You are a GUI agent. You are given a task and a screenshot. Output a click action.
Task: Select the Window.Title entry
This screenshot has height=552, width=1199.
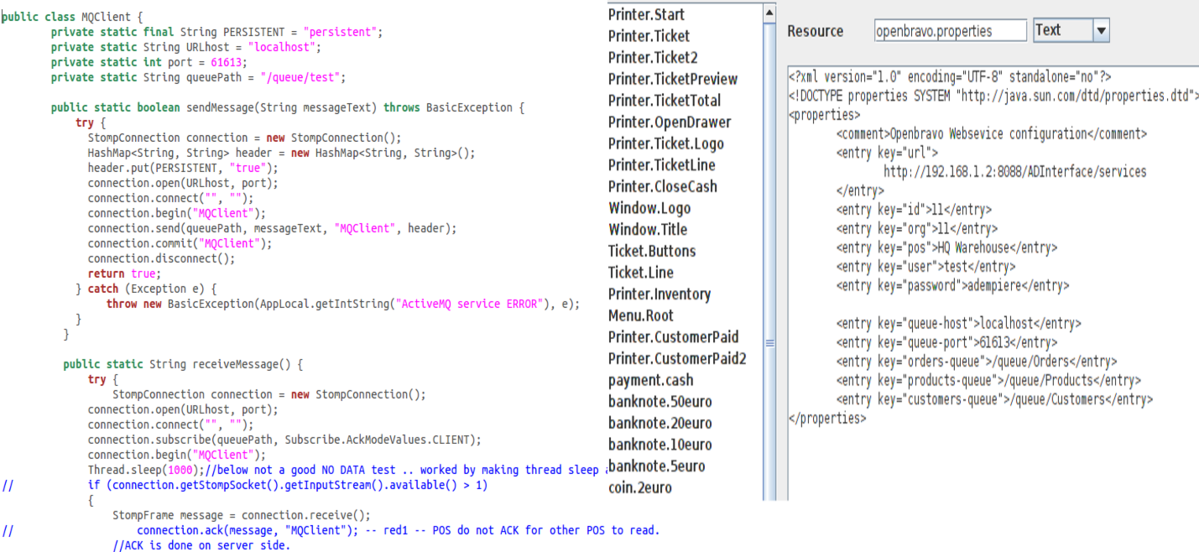click(647, 229)
